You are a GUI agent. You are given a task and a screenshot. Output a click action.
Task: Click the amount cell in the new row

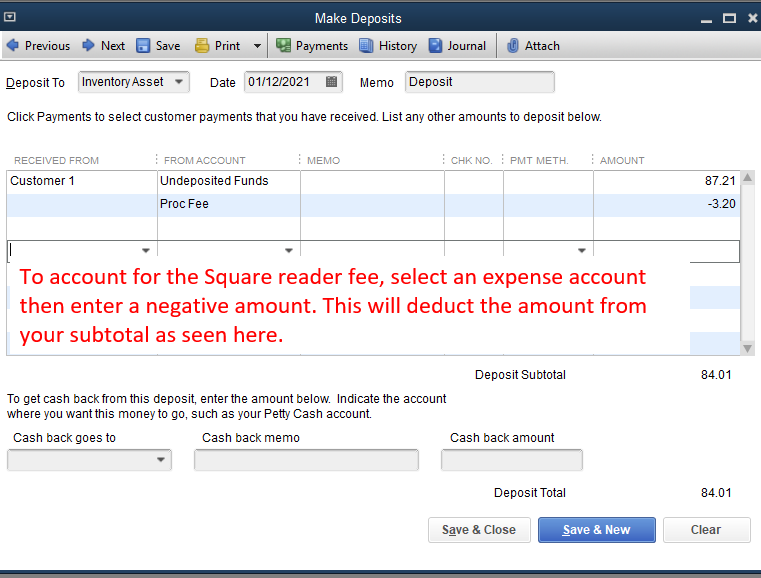click(666, 251)
